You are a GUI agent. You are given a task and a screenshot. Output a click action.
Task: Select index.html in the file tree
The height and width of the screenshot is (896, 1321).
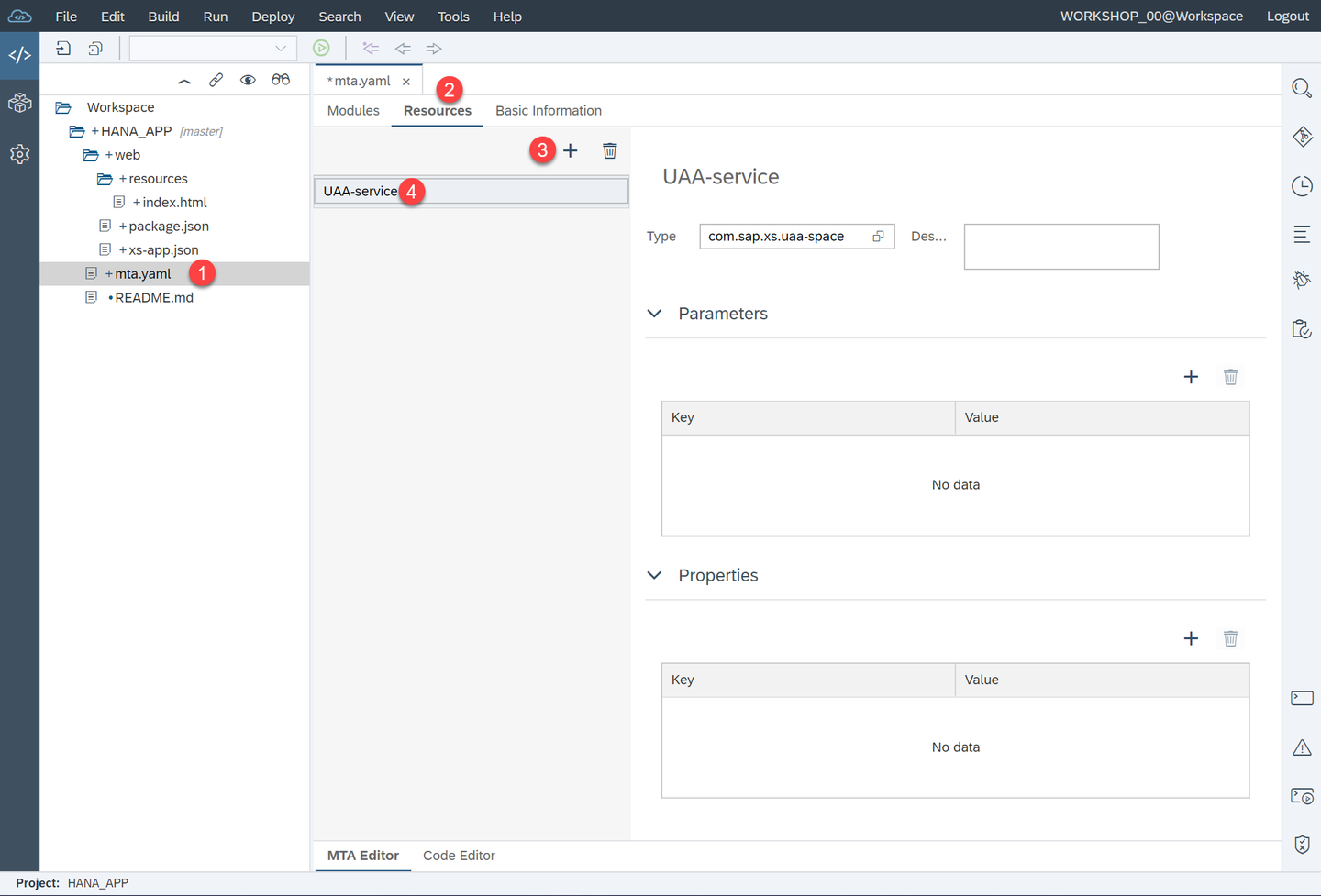(x=174, y=203)
